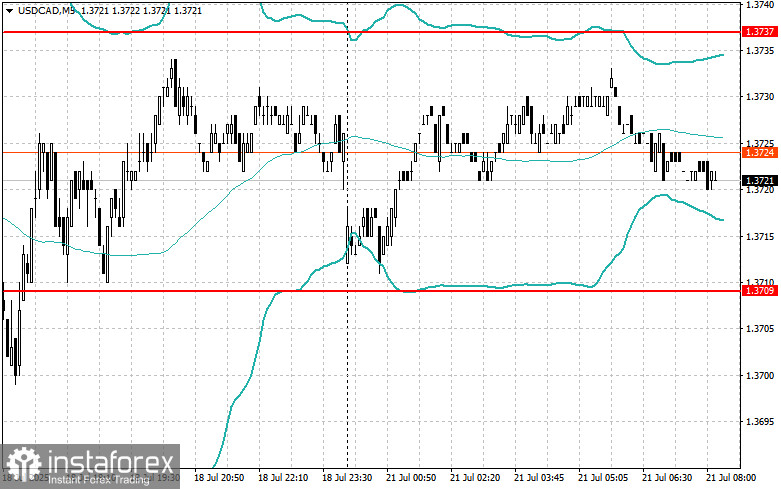Screen dimensions: 781x489
Task: Click the 1.3700 price scale value
Action: click(x=759, y=375)
